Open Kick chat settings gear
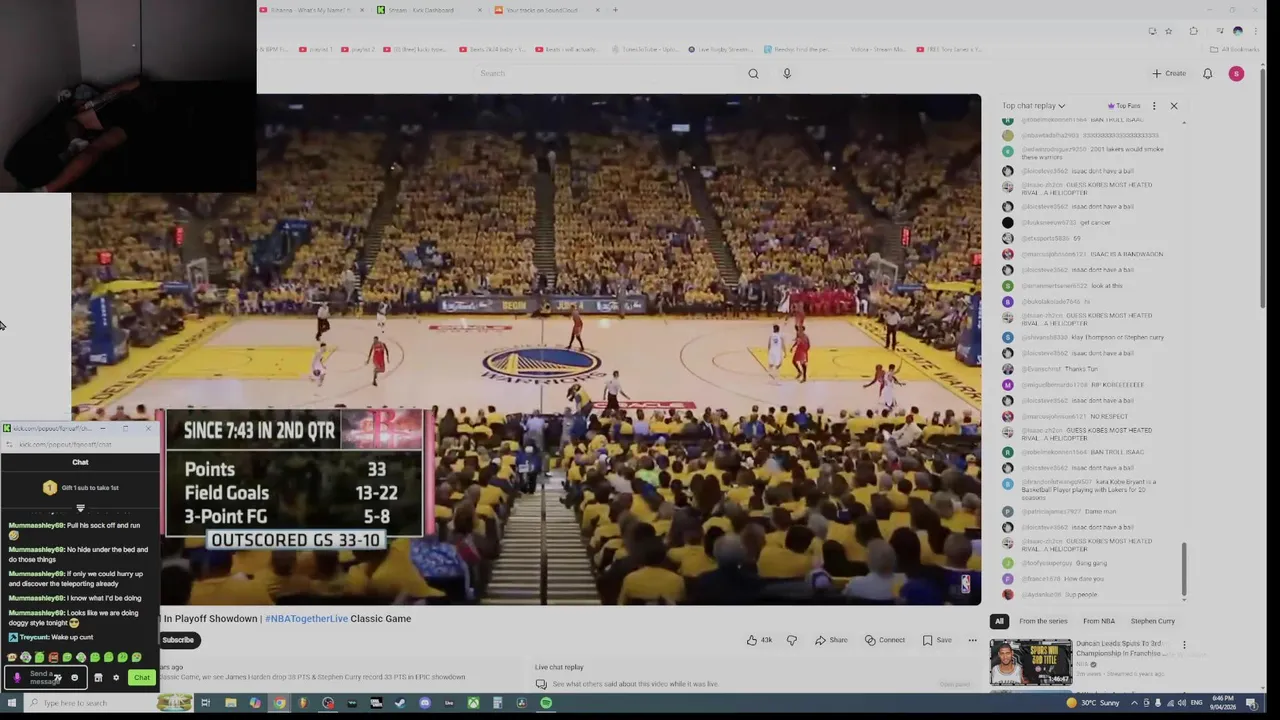 coord(116,677)
